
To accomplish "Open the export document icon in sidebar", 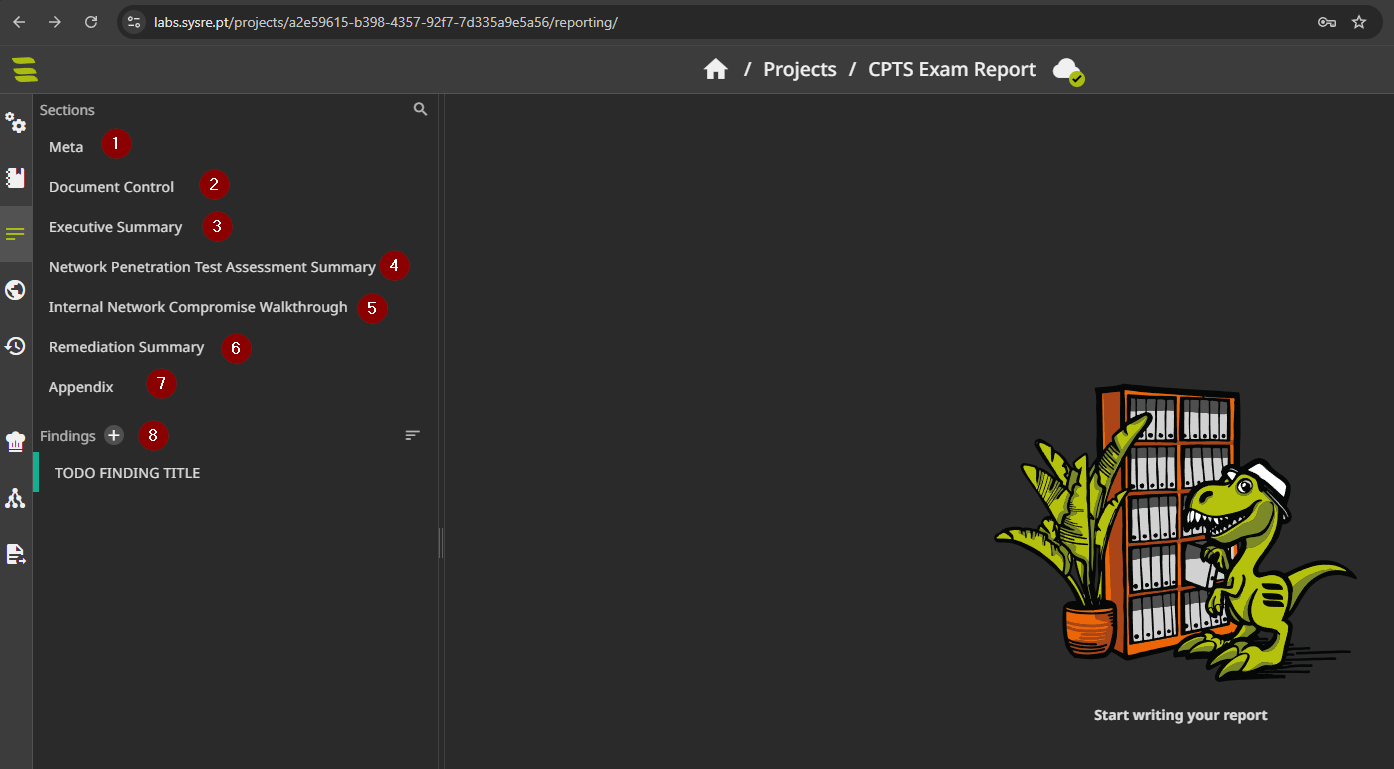I will tap(16, 554).
